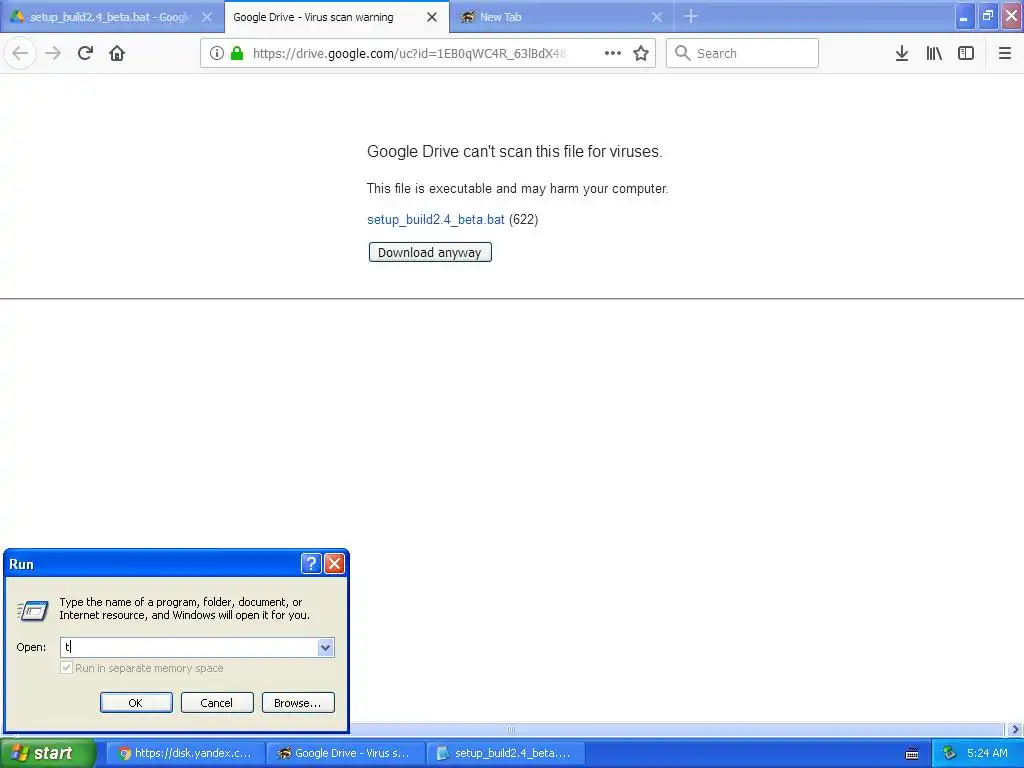Click Cancel in the Run dialog
This screenshot has width=1024, height=768.
pos(217,703)
